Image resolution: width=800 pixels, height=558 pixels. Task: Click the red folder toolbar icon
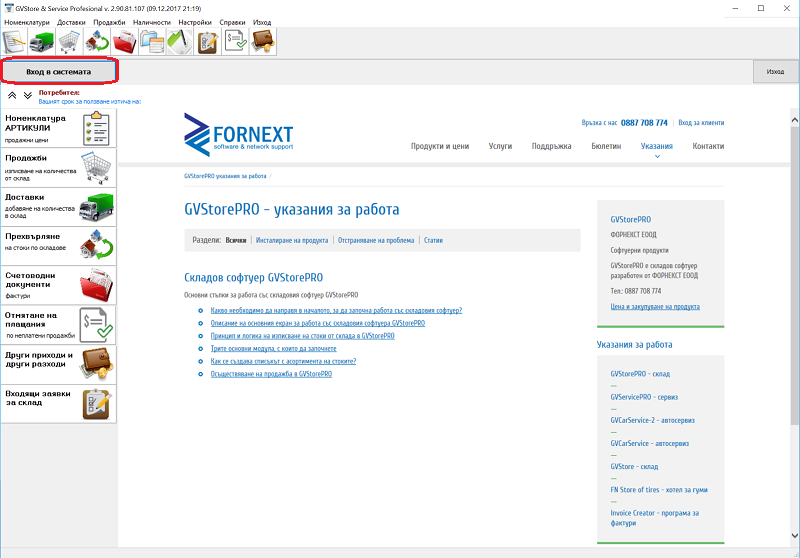pyautogui.click(x=124, y=41)
